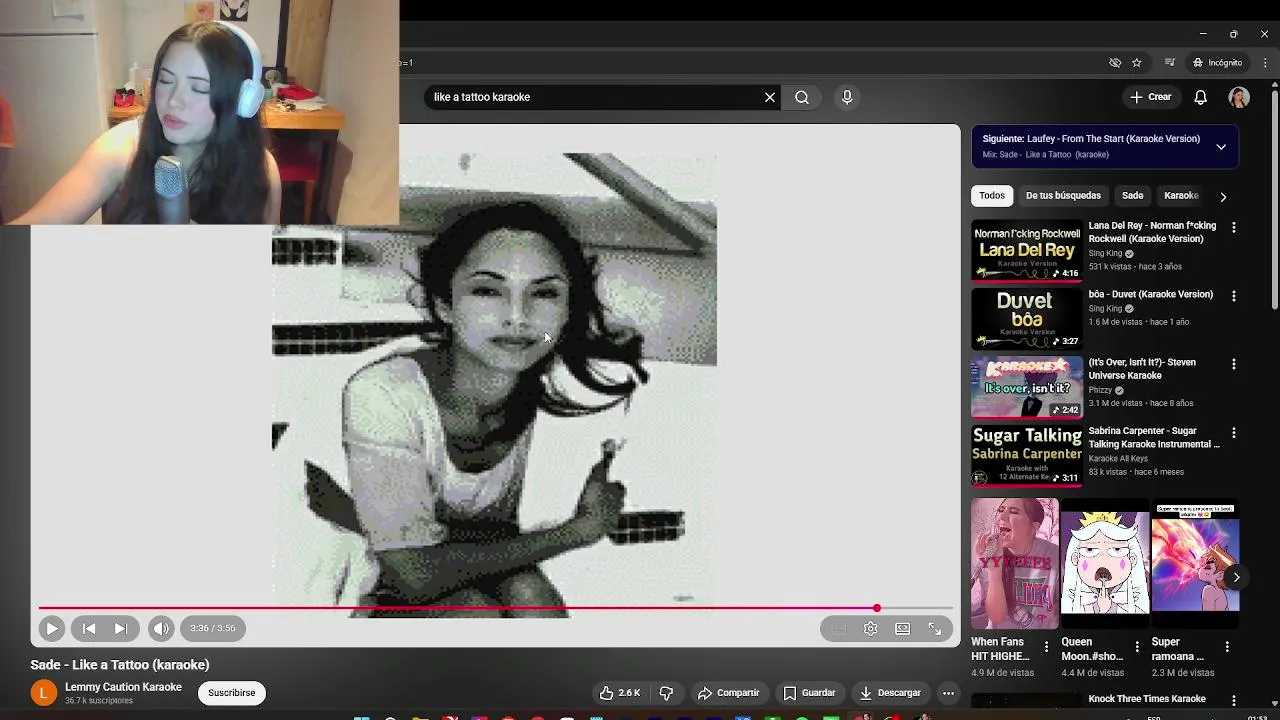Open the media control icon in browser toolbar
Image resolution: width=1280 pixels, height=720 pixels.
pos(1170,63)
